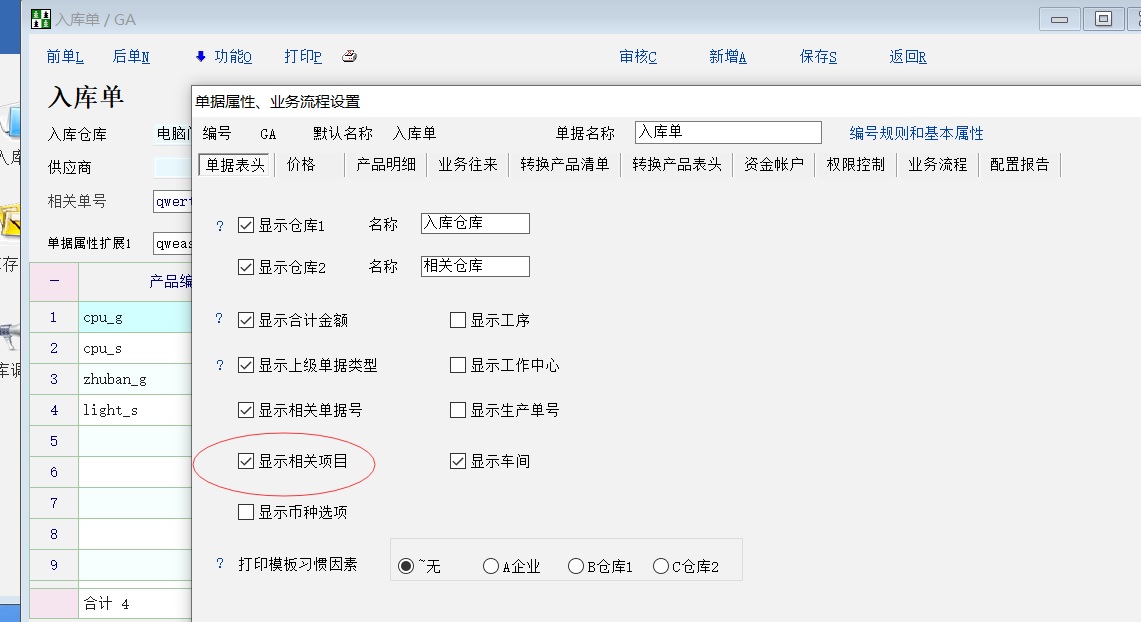Click the 单据名称 input field
1141x622 pixels.
[727, 133]
